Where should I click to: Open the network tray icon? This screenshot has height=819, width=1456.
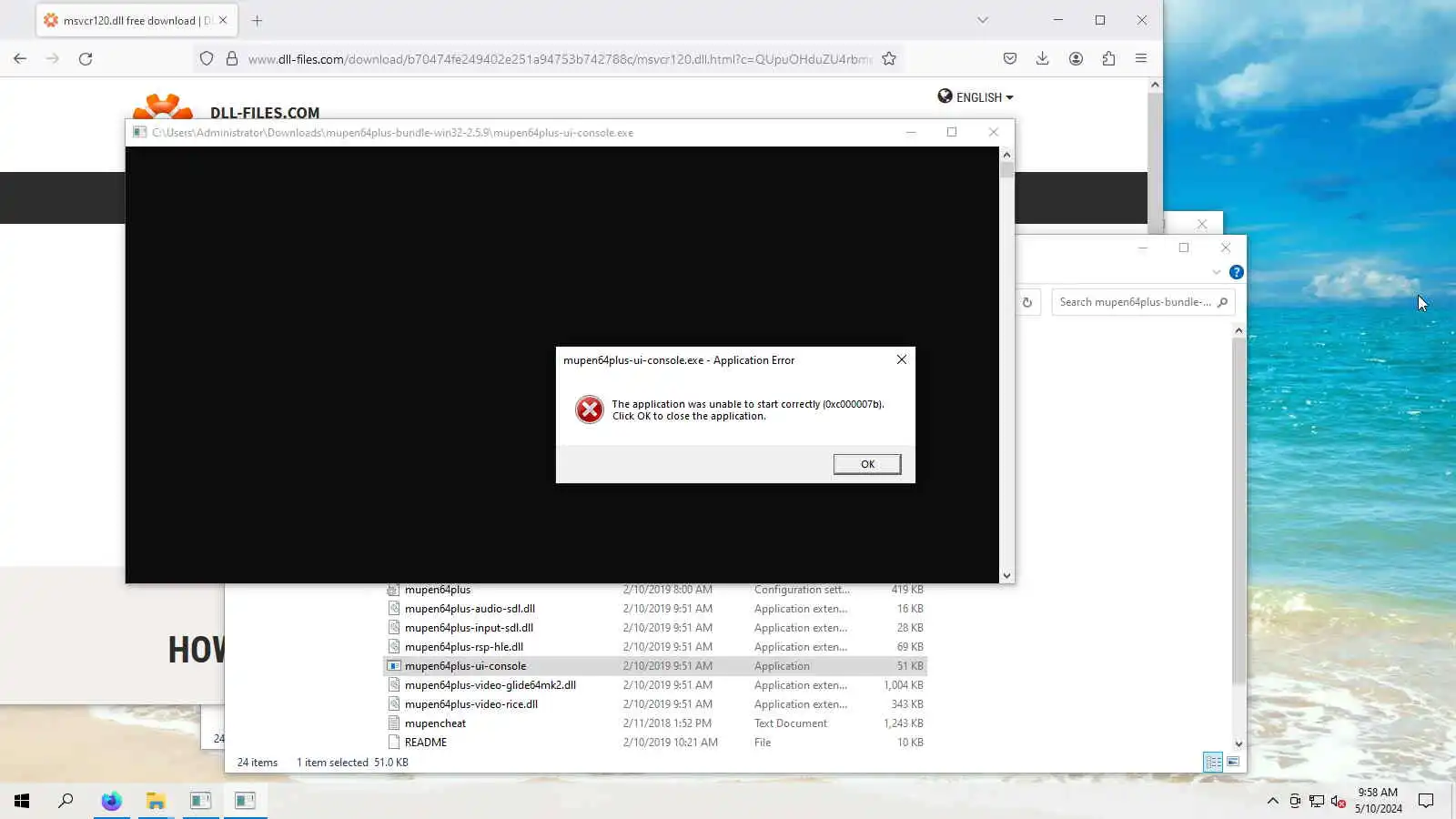[x=1317, y=801]
